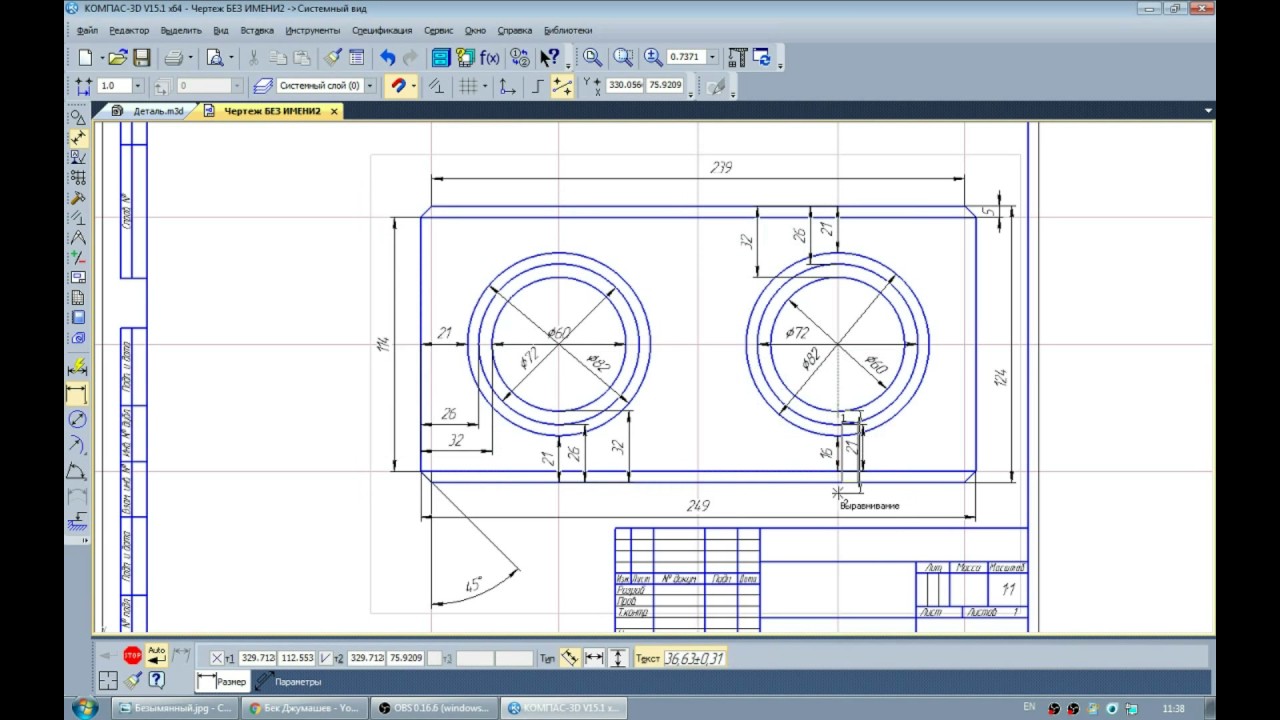The width and height of the screenshot is (1280, 720).
Task: Click the red STOP command button
Action: tap(132, 656)
